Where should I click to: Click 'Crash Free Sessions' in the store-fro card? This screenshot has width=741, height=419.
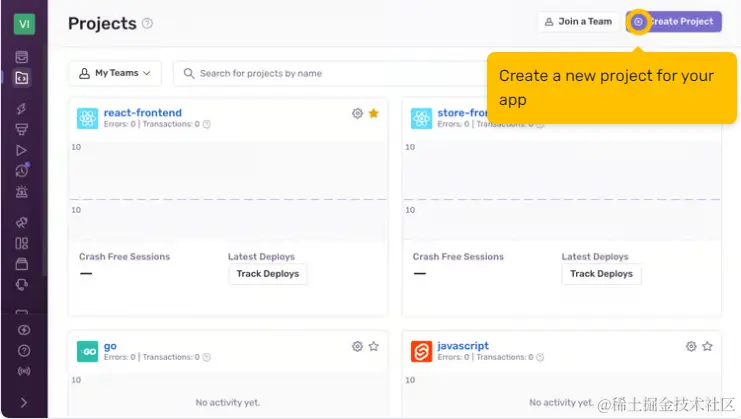point(458,257)
